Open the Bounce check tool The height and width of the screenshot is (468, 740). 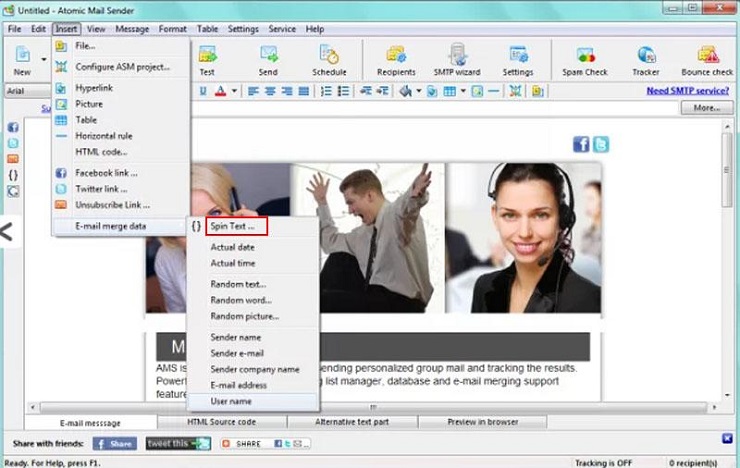click(x=707, y=59)
